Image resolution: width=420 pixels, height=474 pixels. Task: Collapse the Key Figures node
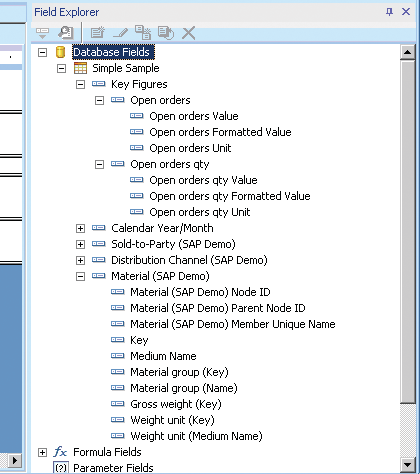point(80,85)
